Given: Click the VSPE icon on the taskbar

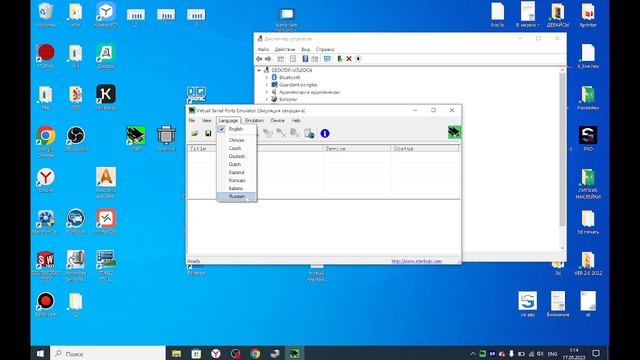Looking at the screenshot, I should click(x=295, y=353).
